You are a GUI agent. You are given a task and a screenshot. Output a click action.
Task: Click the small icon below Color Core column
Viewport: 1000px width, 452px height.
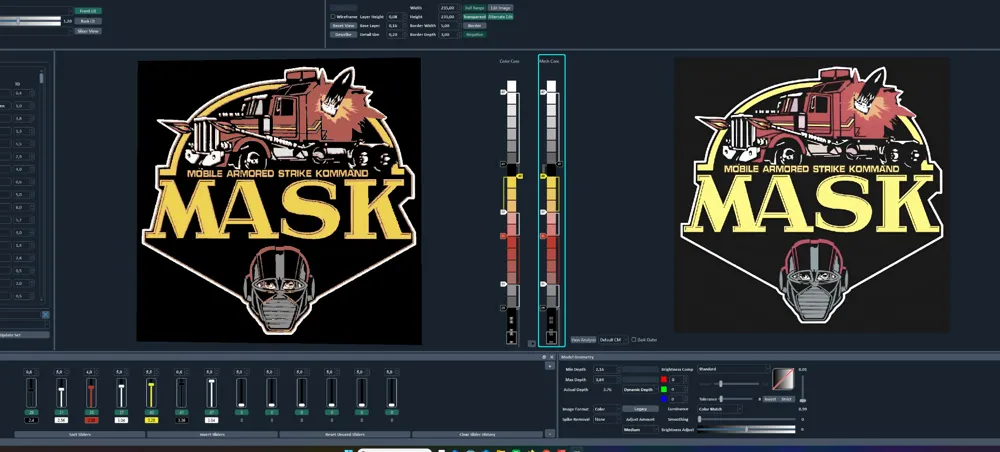(532, 343)
